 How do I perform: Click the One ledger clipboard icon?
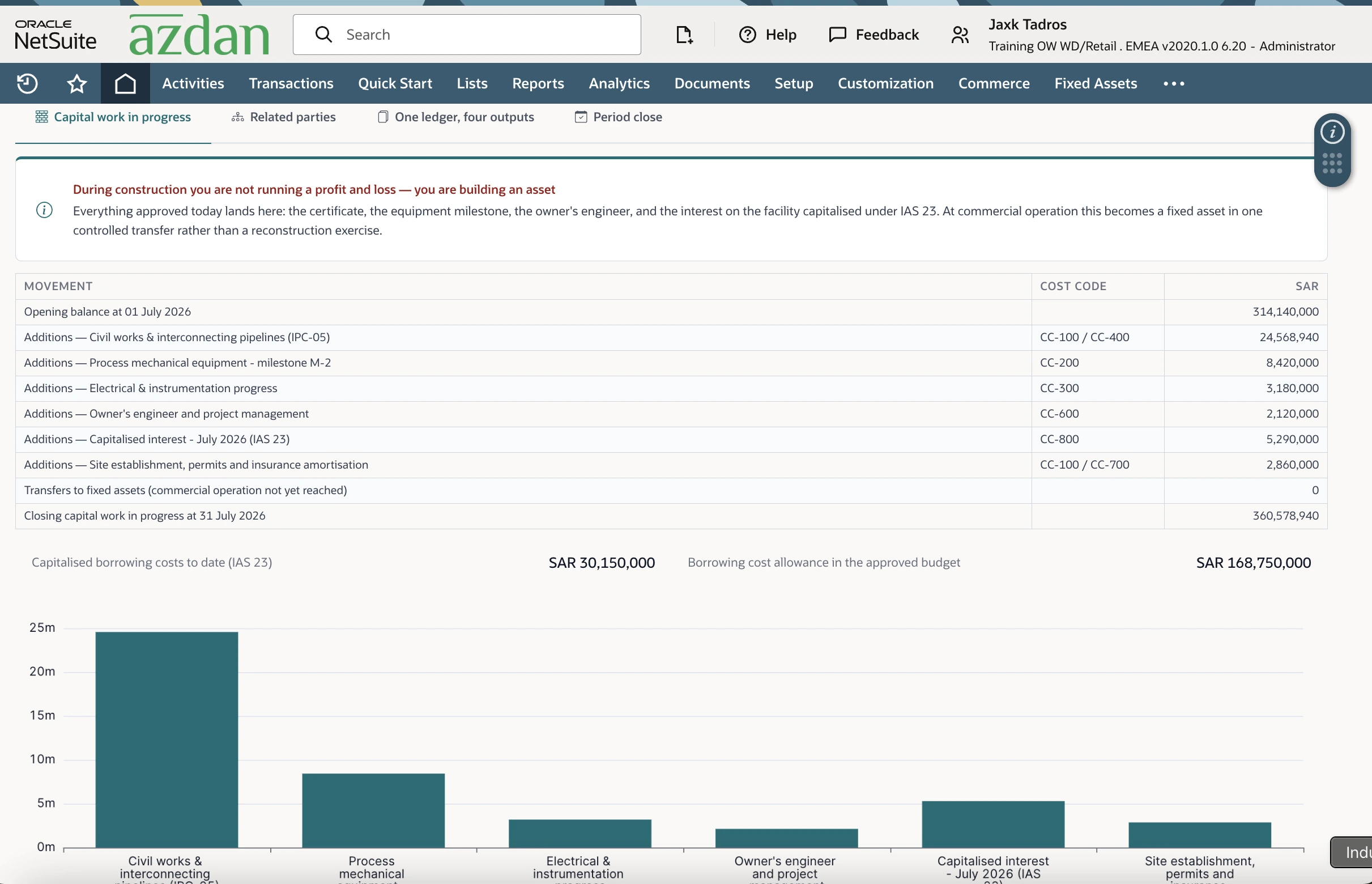coord(383,117)
